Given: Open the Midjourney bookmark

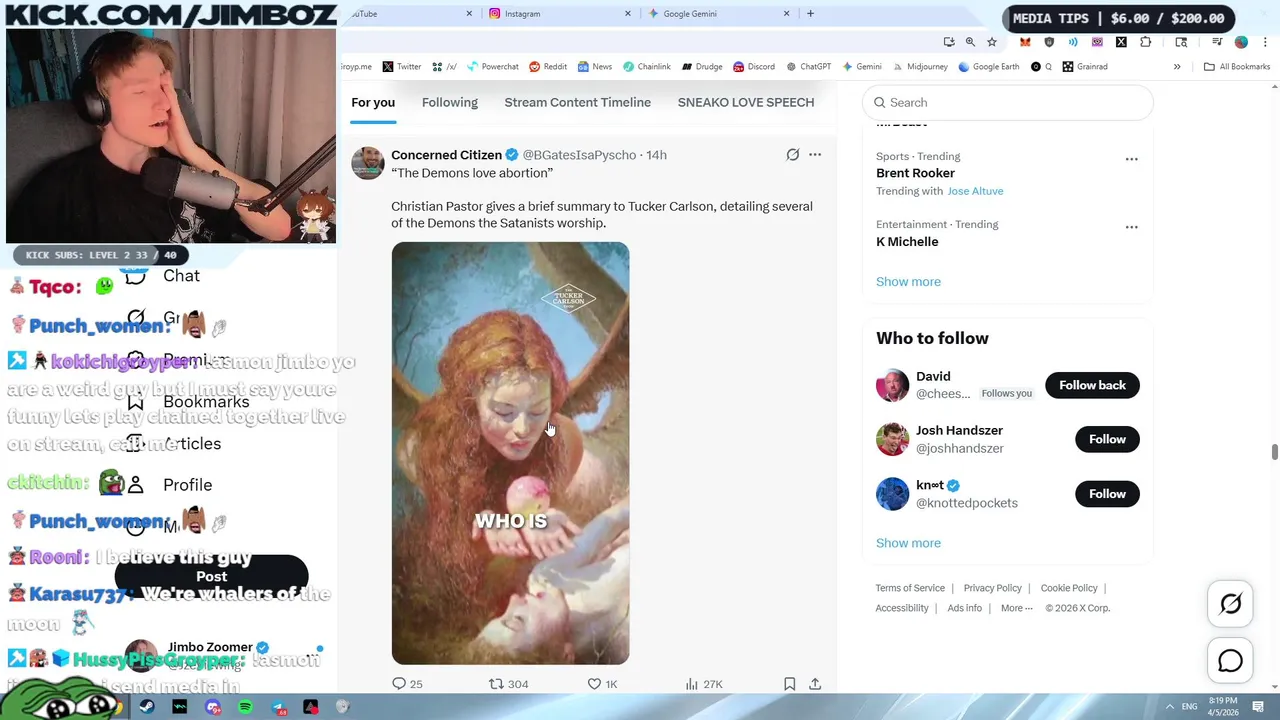Looking at the screenshot, I should pos(920,67).
